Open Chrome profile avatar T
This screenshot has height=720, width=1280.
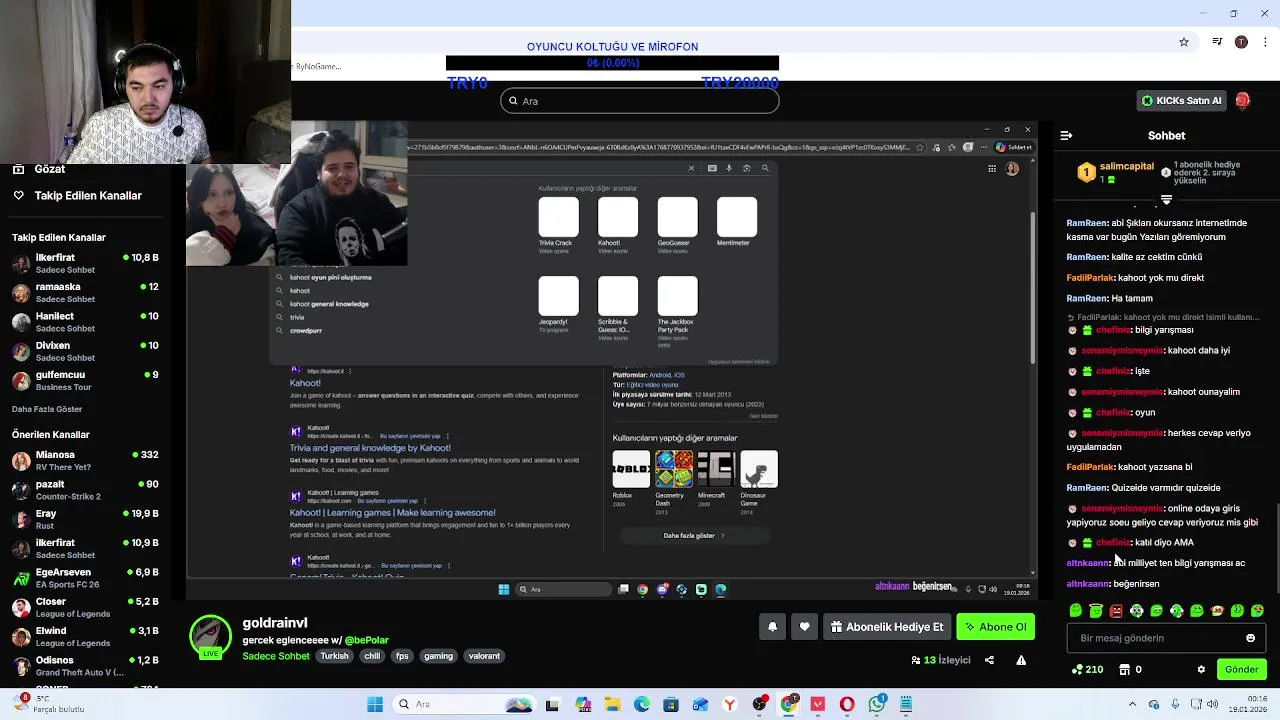click(1241, 42)
